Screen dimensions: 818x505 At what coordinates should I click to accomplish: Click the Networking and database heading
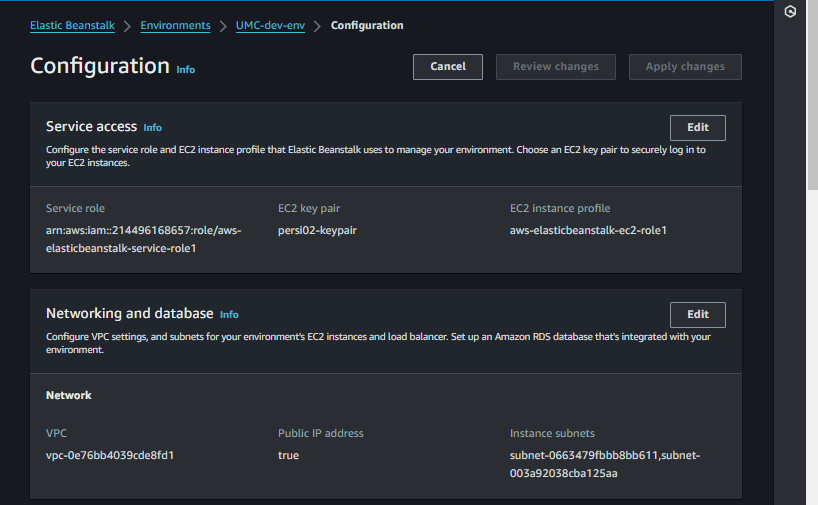click(x=129, y=313)
